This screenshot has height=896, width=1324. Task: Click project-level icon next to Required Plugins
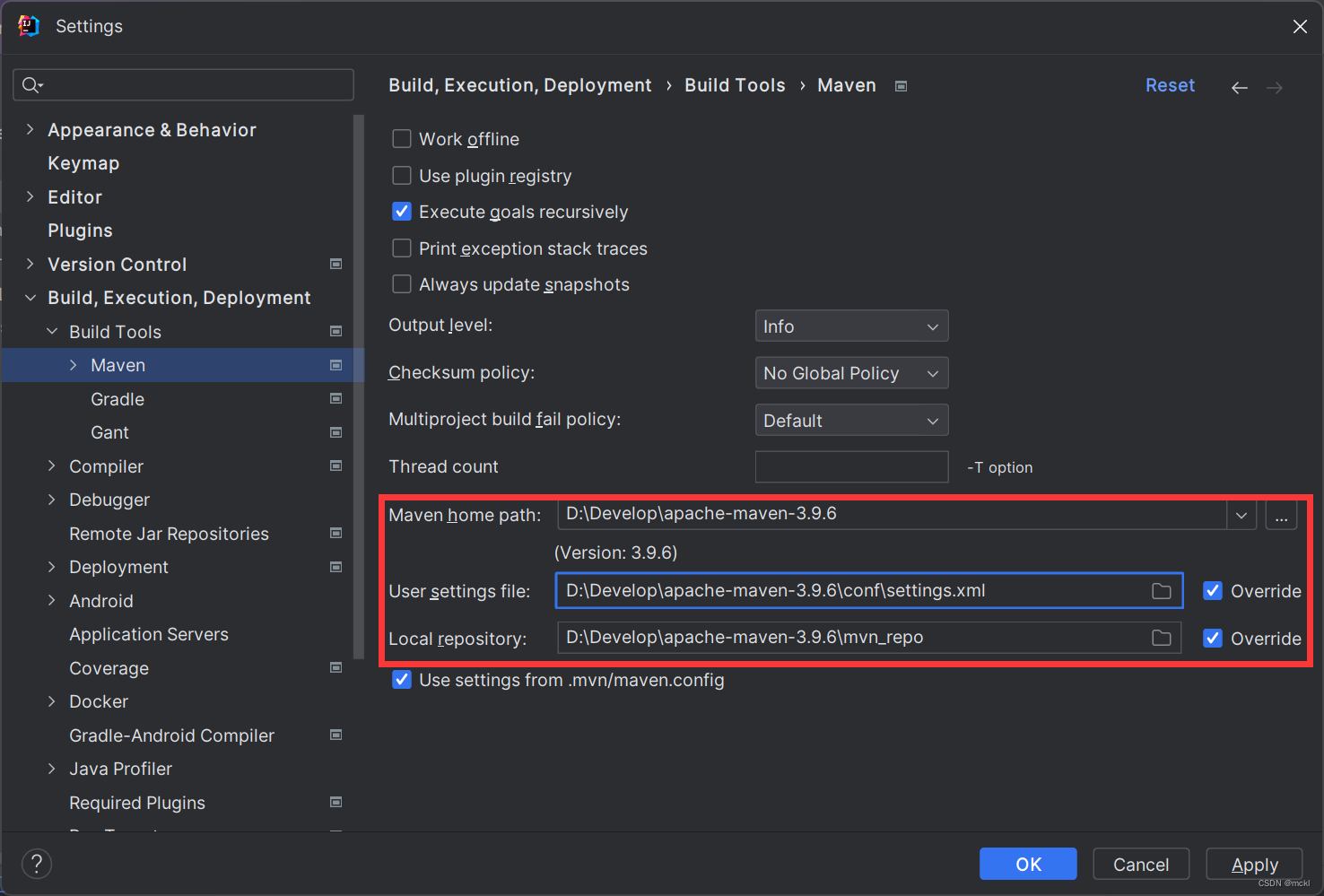(x=336, y=802)
